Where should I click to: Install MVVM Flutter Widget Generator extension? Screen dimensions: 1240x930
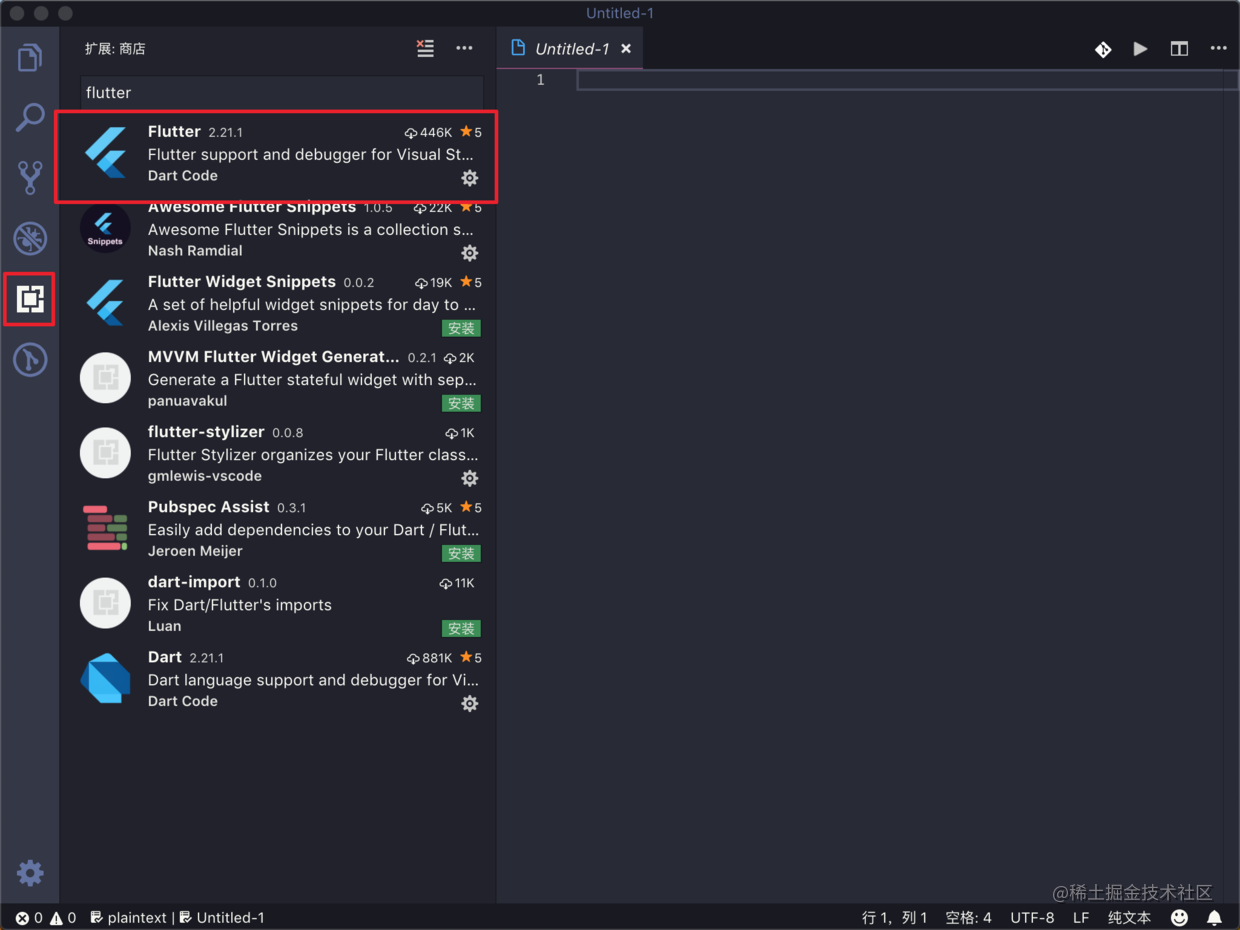pos(461,403)
